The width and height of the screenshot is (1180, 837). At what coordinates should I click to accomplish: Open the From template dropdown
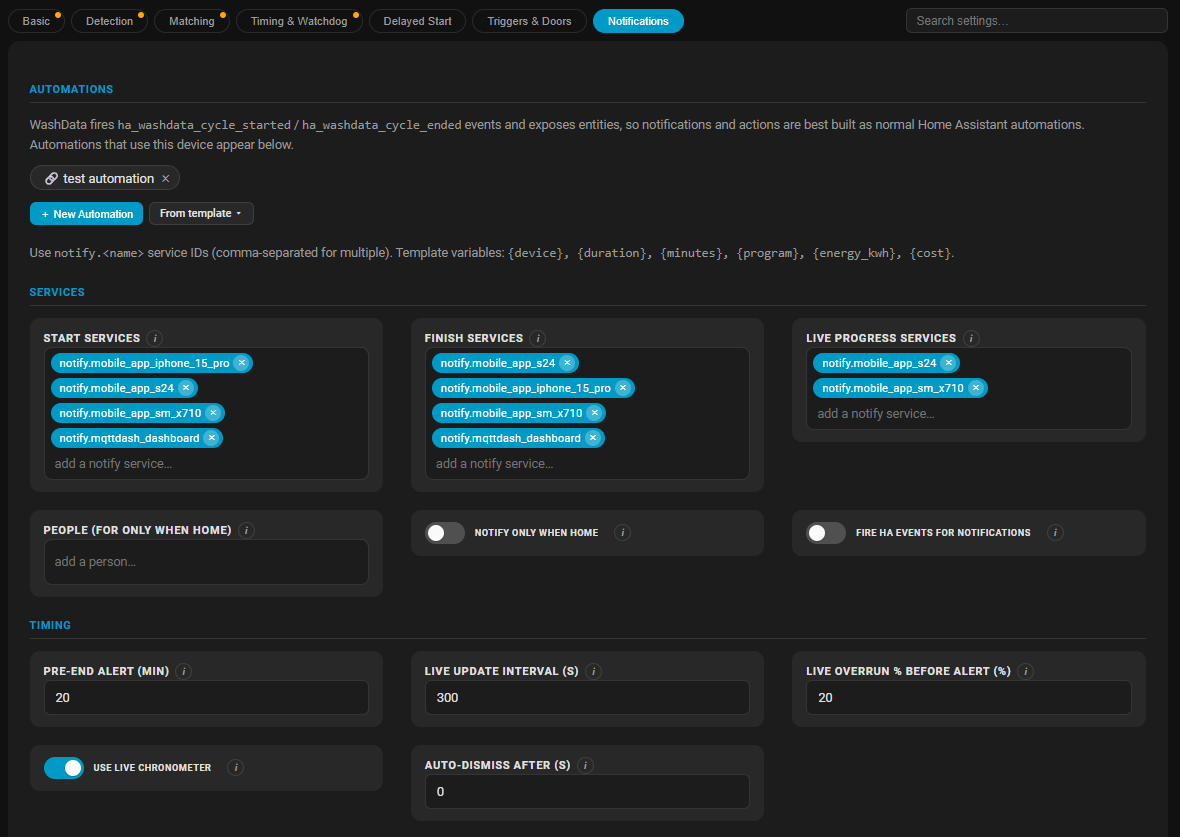click(201, 214)
